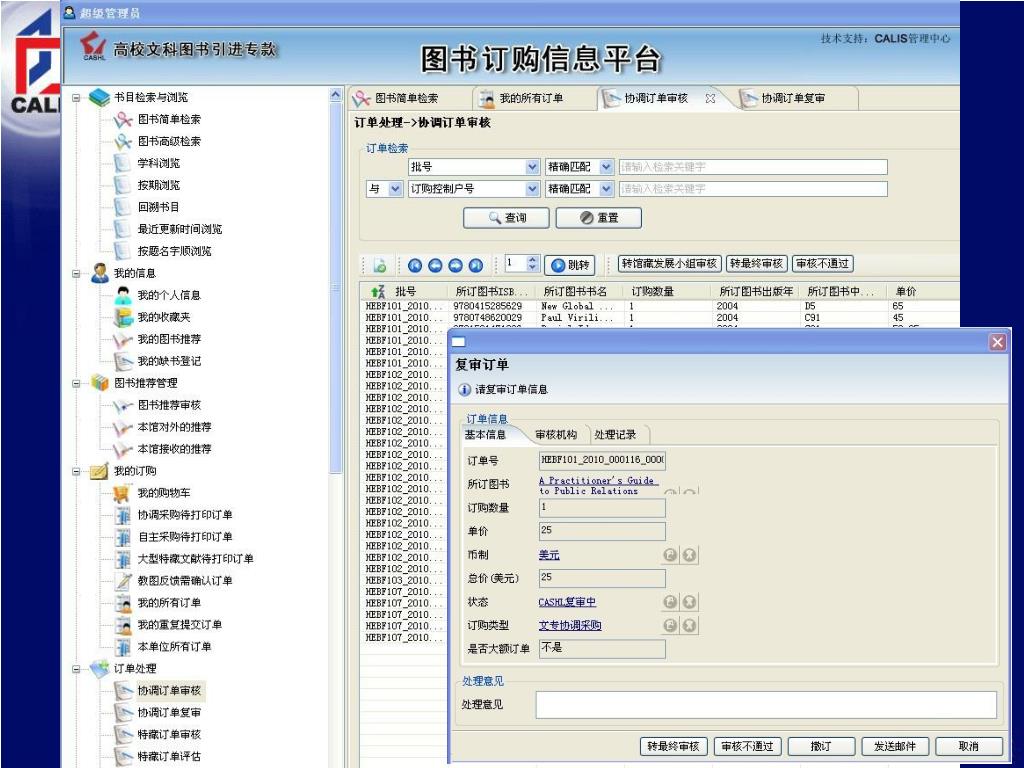The width and height of the screenshot is (1024, 768).
Task: Go to the last page of results
Action: pos(475,265)
